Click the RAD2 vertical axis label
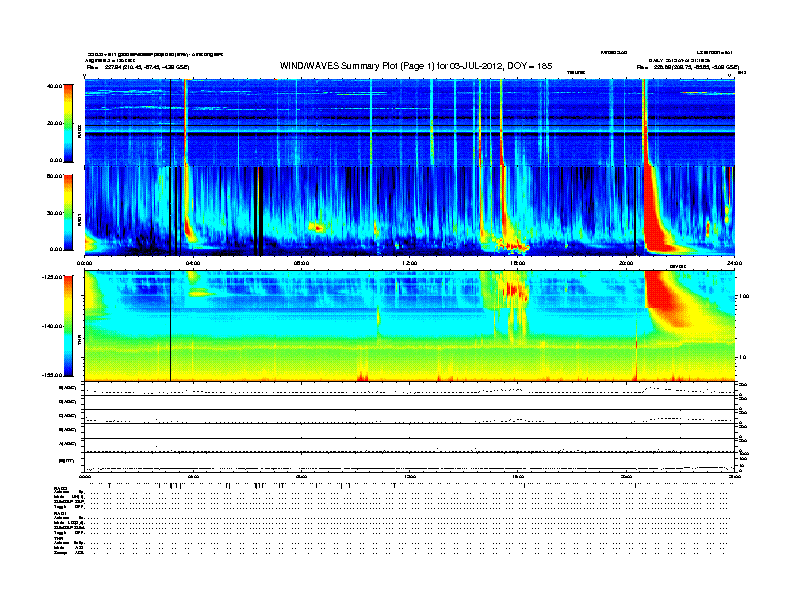 (79, 131)
